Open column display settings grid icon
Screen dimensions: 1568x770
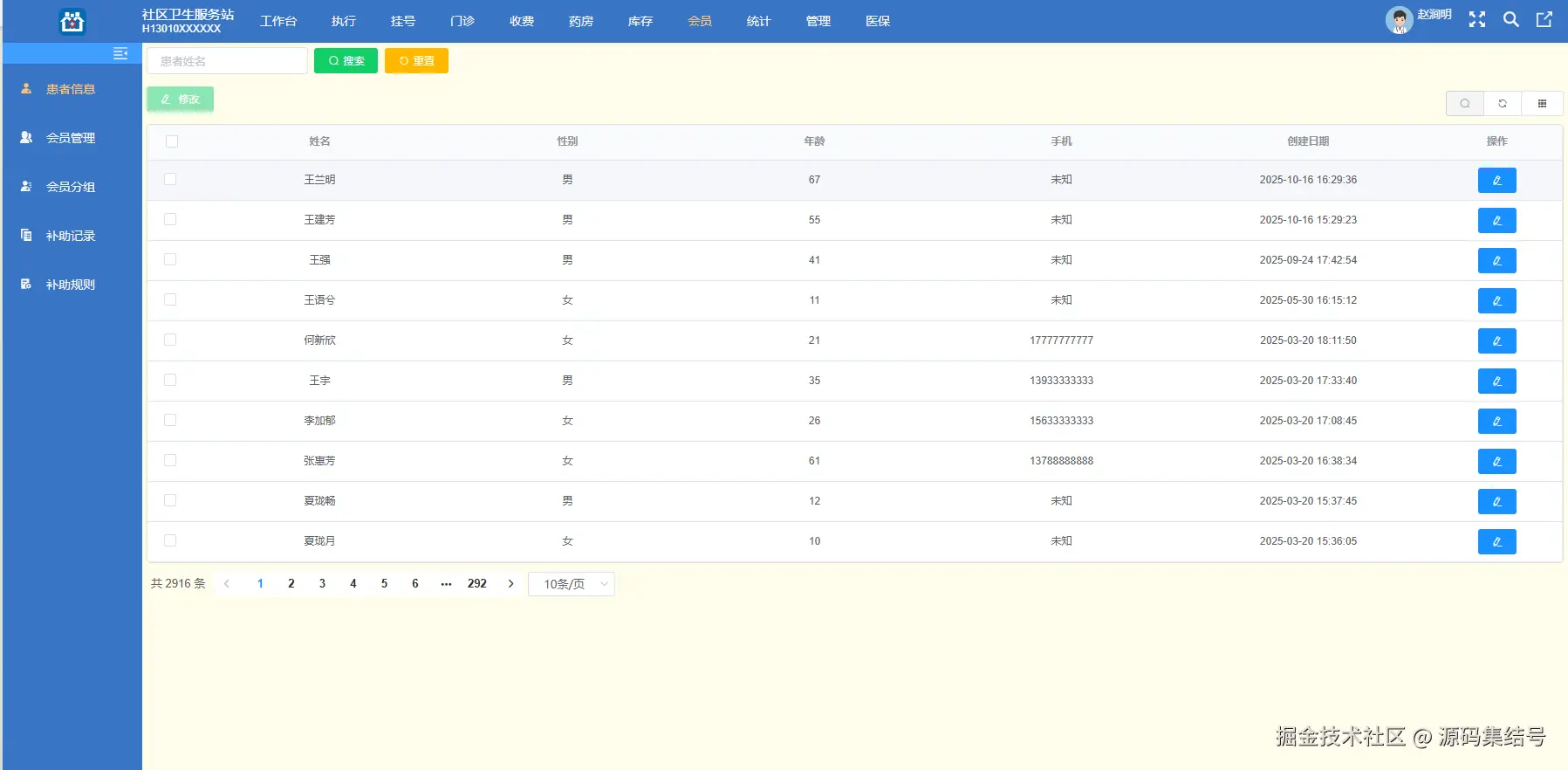tap(1542, 104)
